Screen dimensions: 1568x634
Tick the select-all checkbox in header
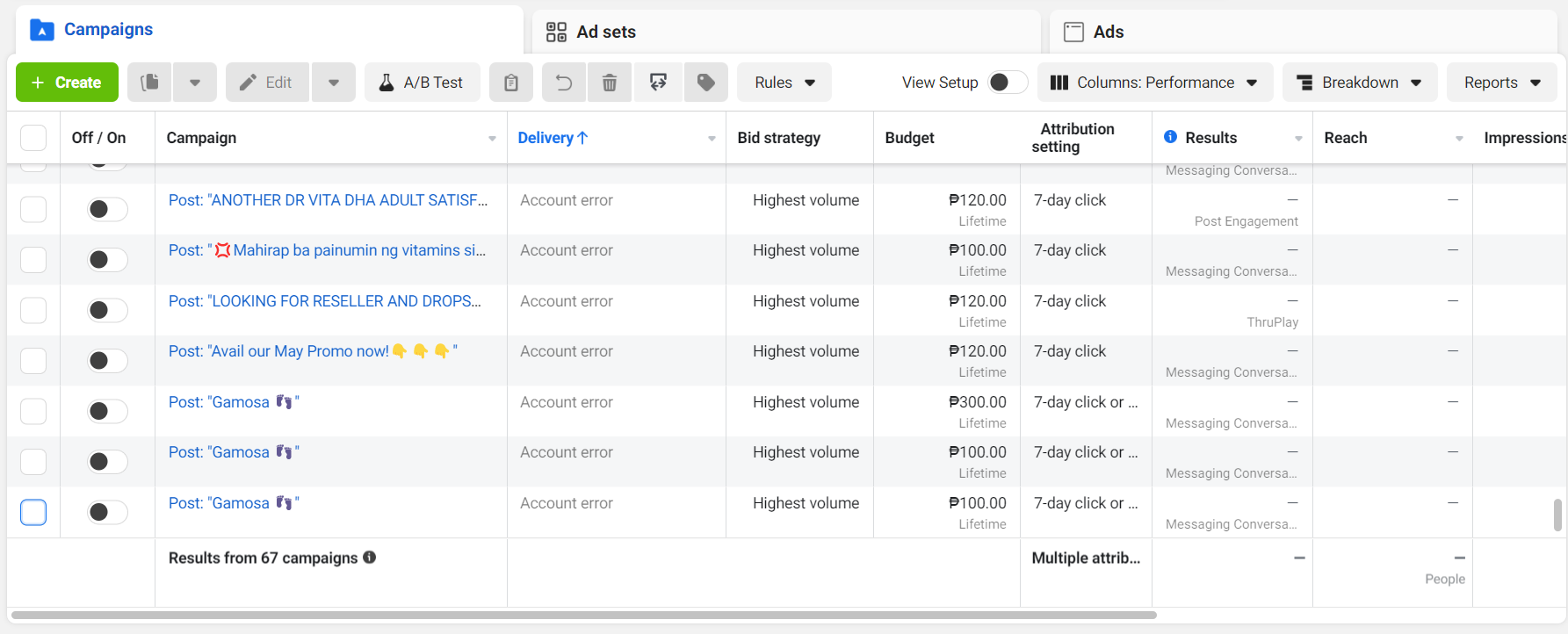(33, 138)
